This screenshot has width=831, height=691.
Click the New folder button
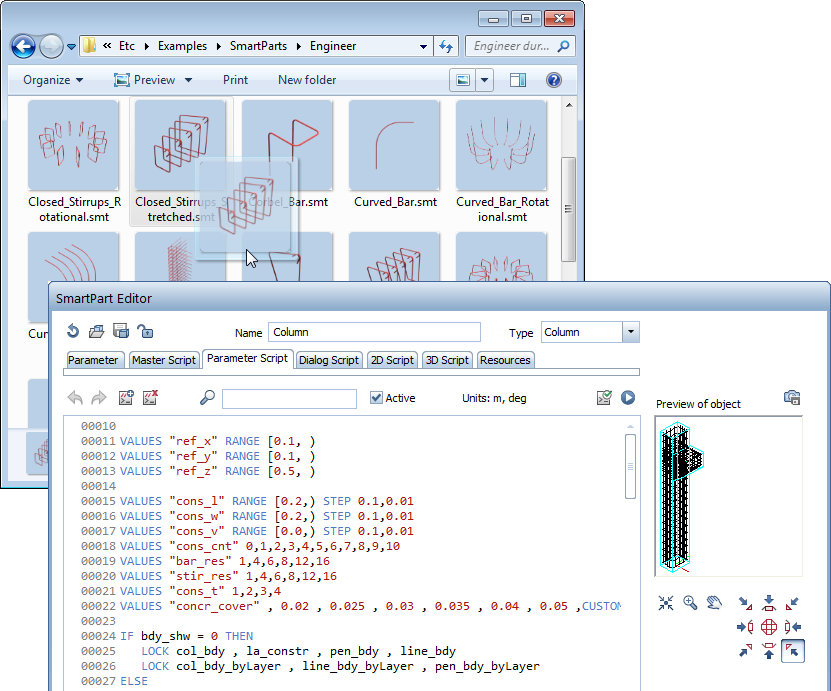pyautogui.click(x=307, y=80)
